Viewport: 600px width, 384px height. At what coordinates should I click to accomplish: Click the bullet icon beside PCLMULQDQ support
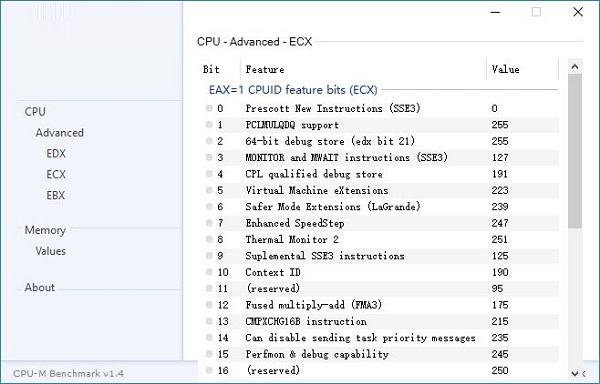click(x=209, y=125)
